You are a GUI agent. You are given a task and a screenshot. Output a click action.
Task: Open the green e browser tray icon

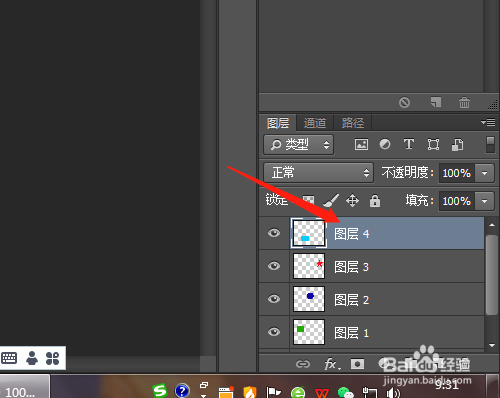coord(298,393)
